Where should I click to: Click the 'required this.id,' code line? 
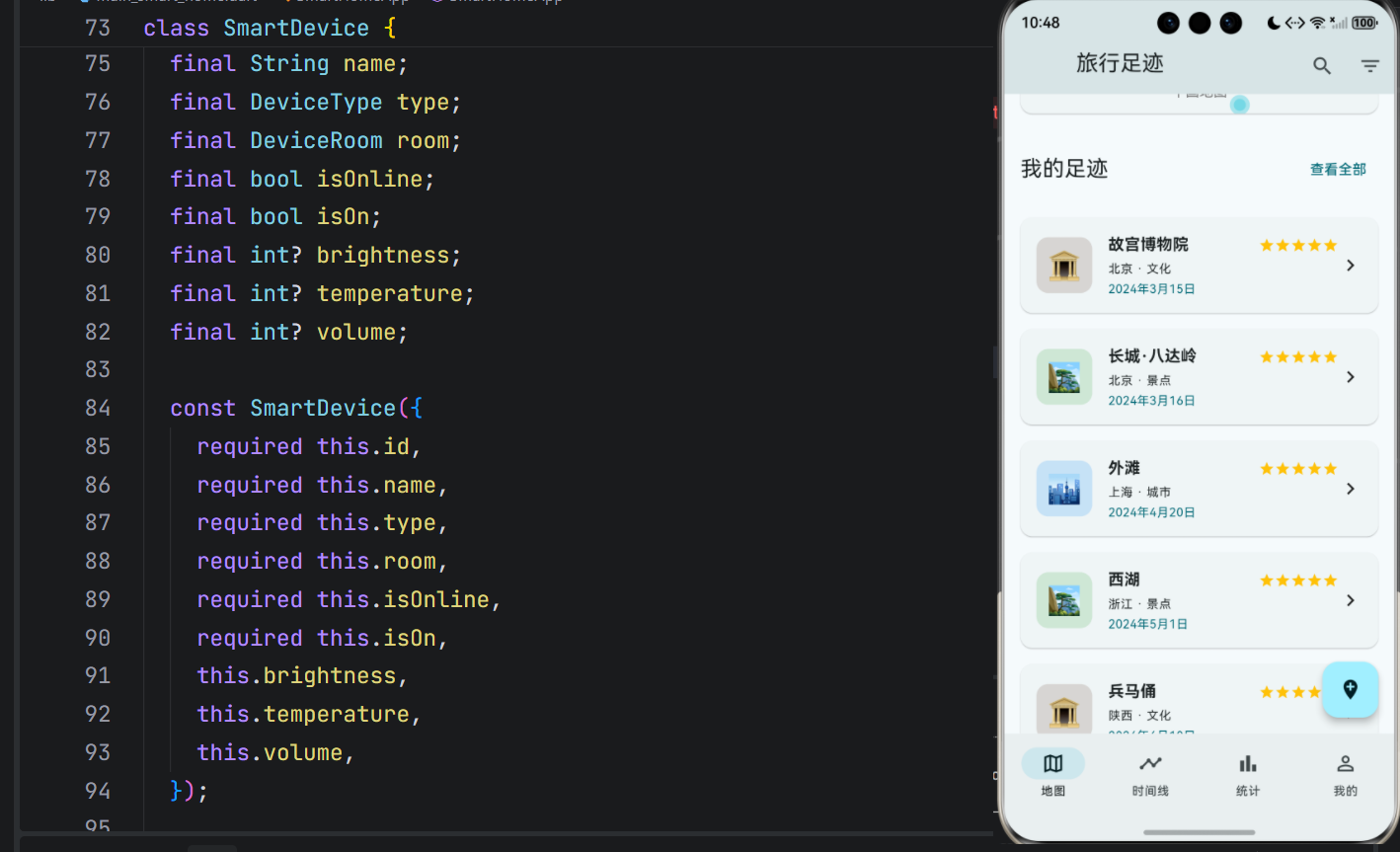[x=309, y=446]
